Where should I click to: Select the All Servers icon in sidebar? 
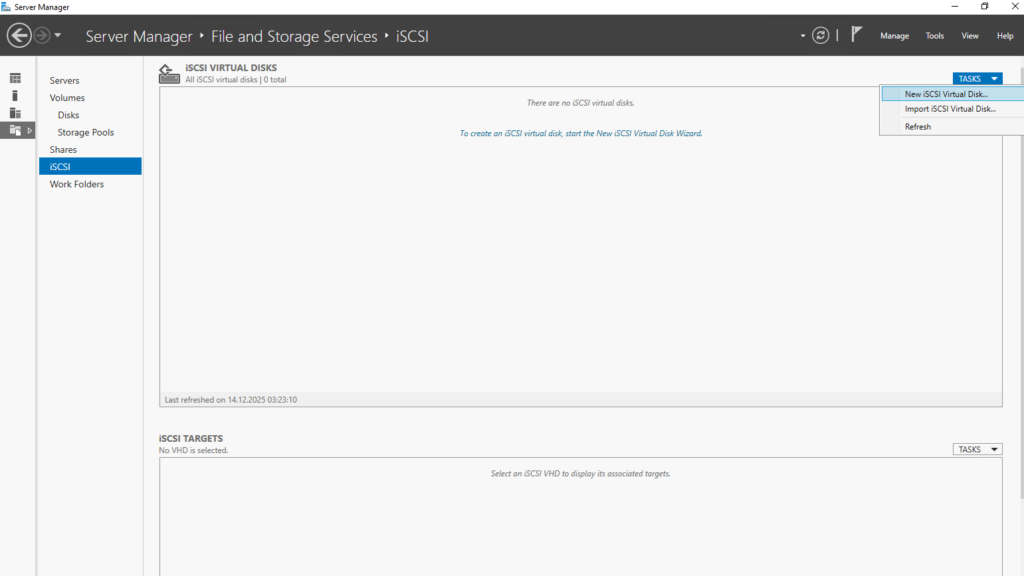(15, 113)
